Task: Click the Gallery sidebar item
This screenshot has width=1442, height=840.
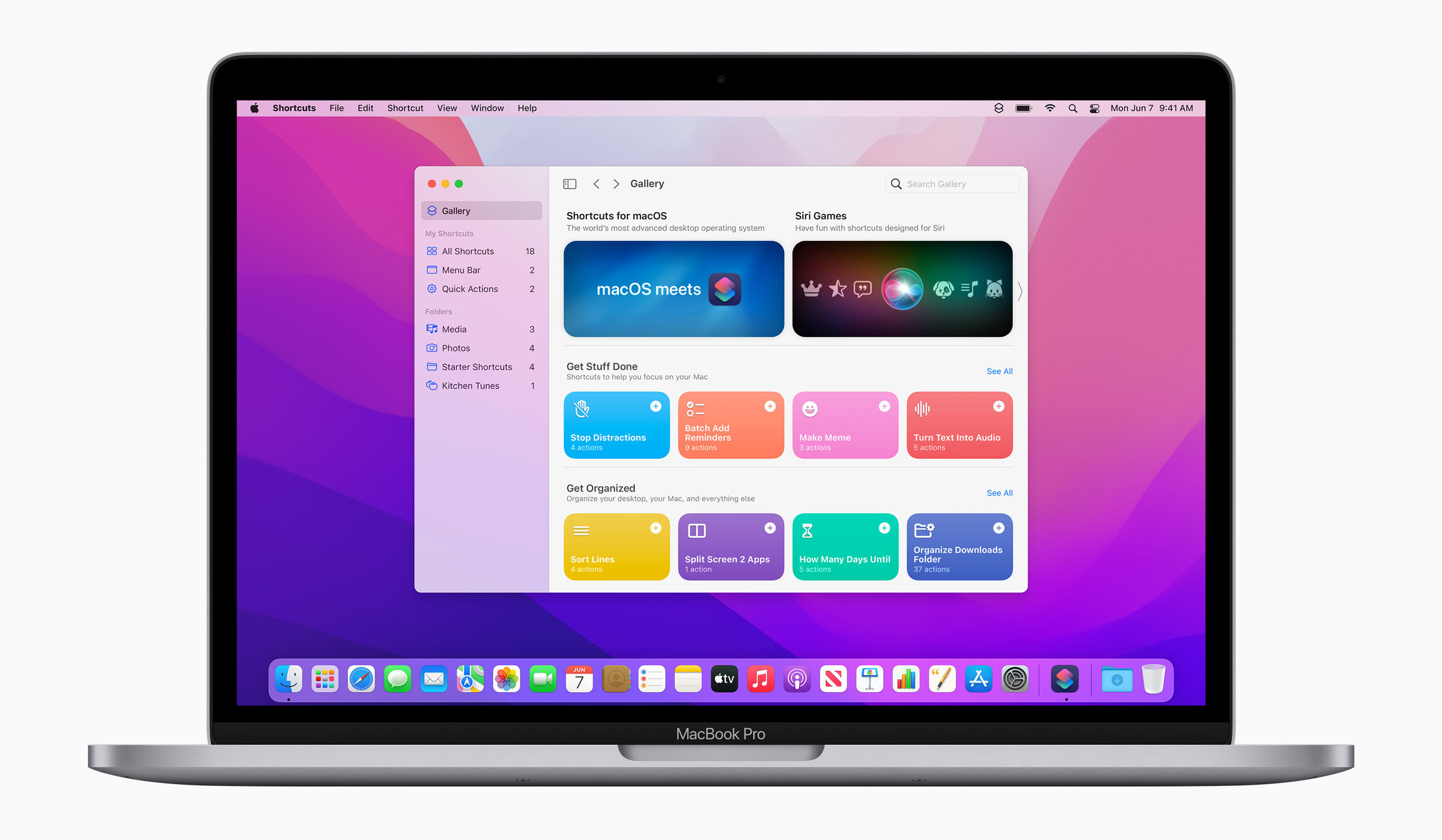Action: 480,210
